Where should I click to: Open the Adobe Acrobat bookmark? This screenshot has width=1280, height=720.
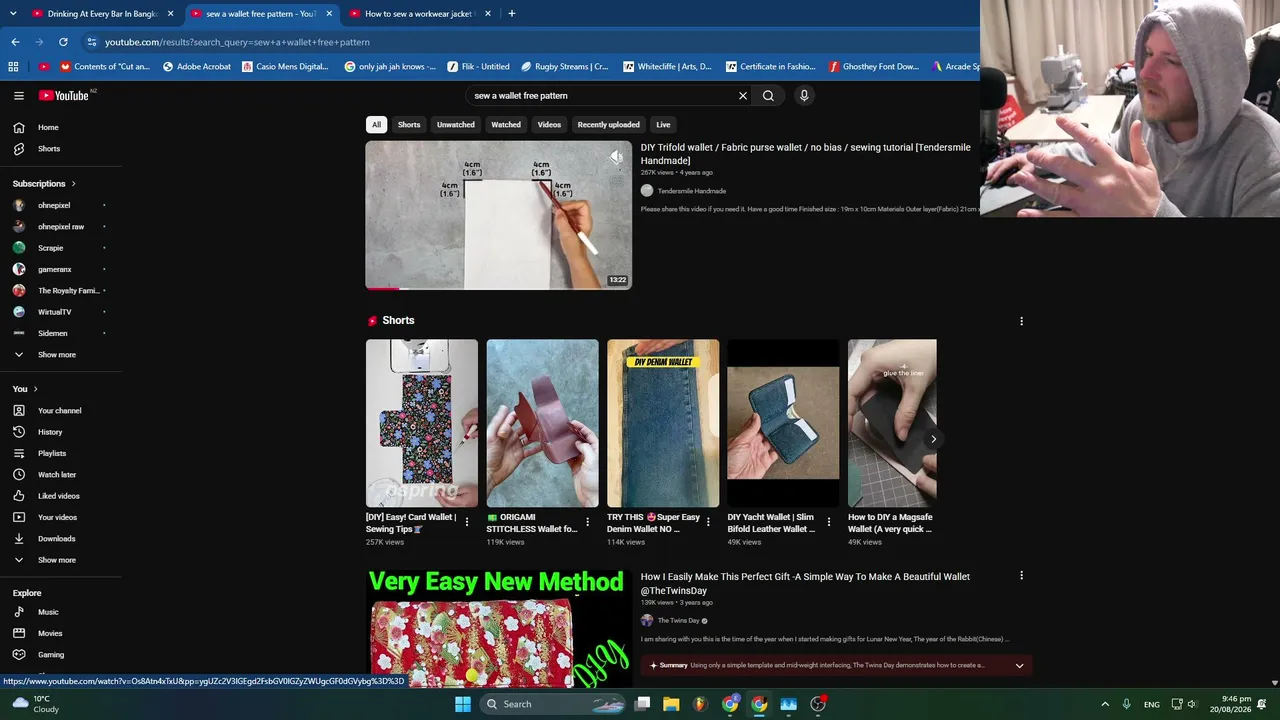coord(196,67)
